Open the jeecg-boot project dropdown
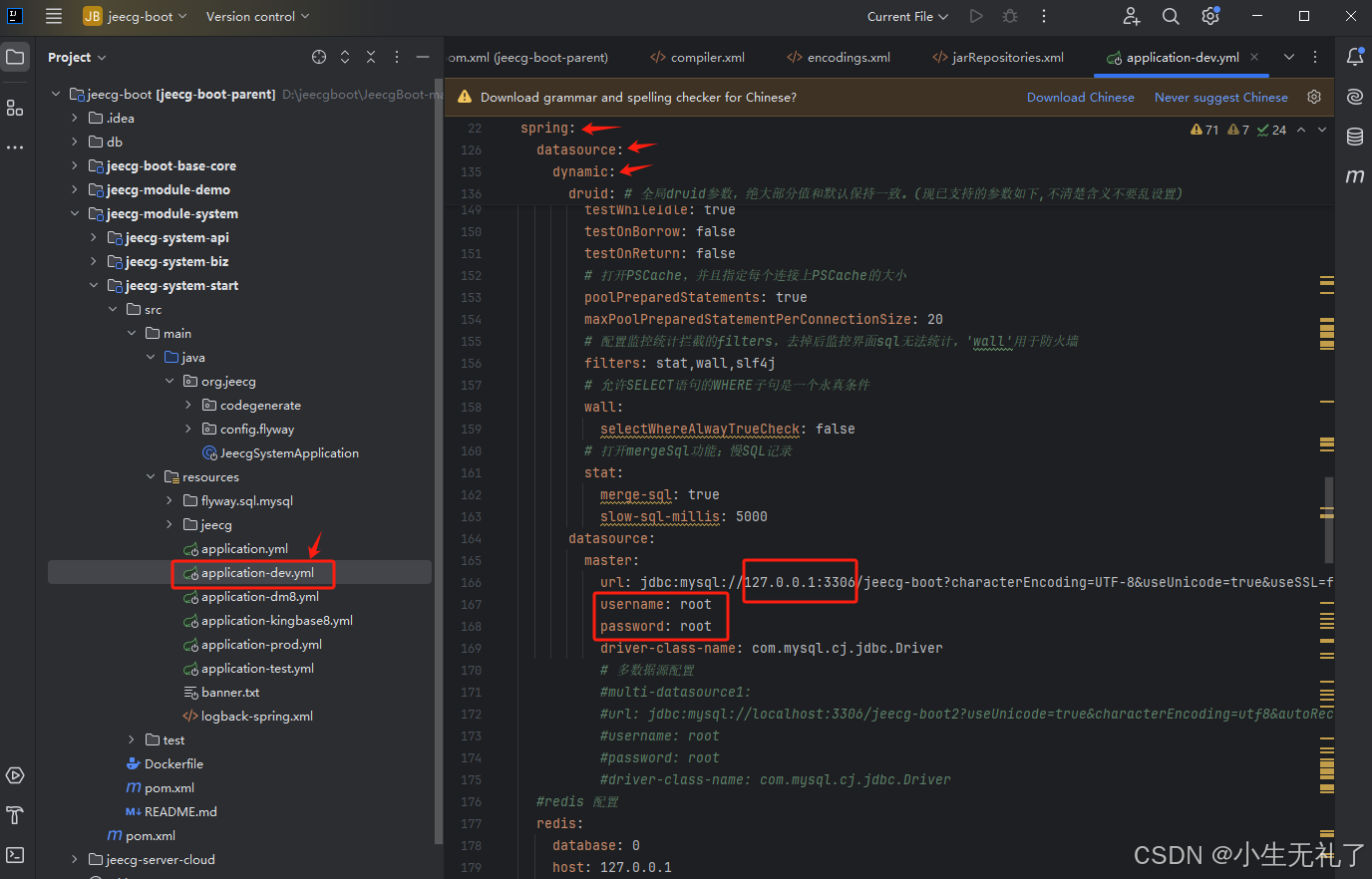Screen dimensions: 1372x879 point(136,16)
